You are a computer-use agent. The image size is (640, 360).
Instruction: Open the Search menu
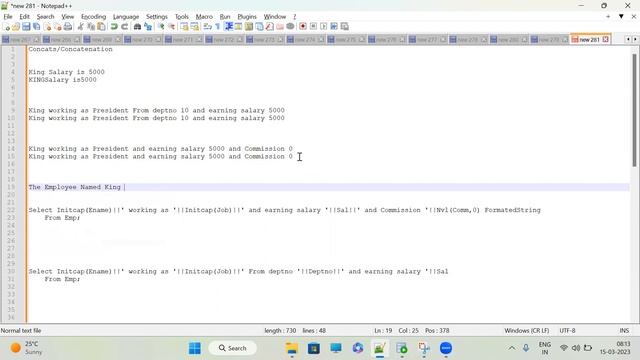pos(45,17)
